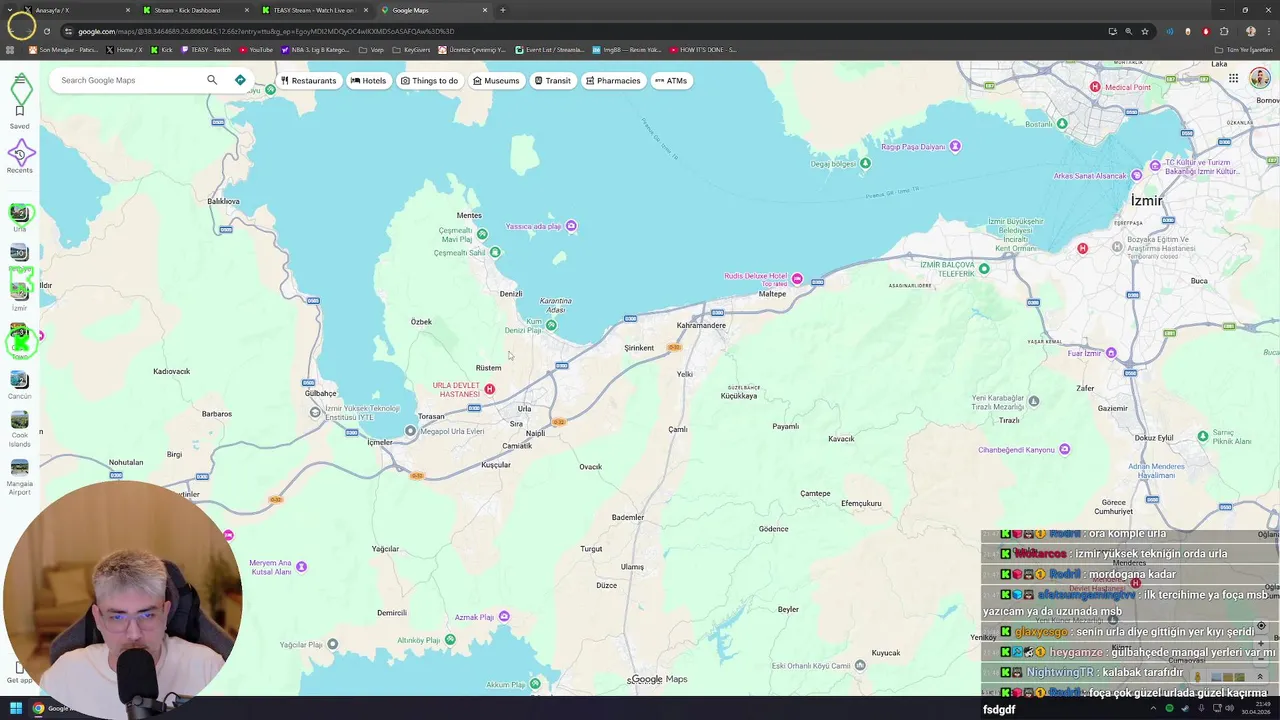Select the Değaj bölgesi marker
This screenshot has width=1280, height=720.
[866, 162]
